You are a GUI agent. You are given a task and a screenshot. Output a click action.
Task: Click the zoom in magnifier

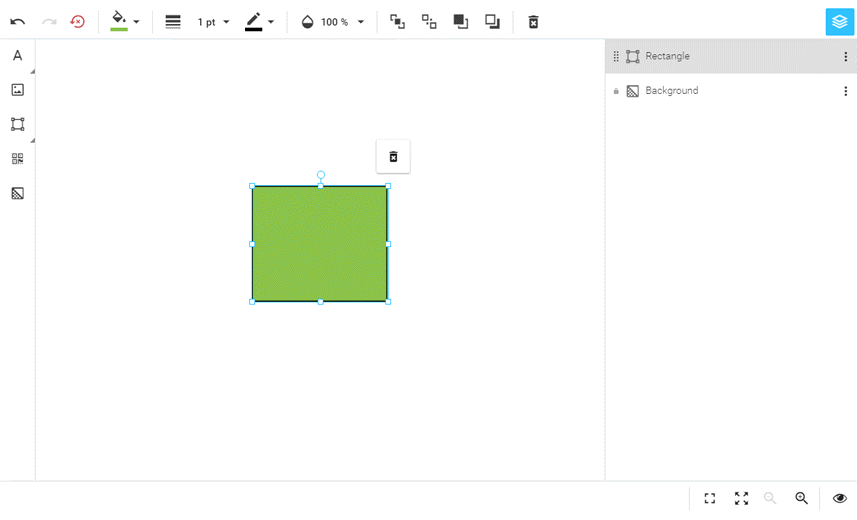click(801, 498)
